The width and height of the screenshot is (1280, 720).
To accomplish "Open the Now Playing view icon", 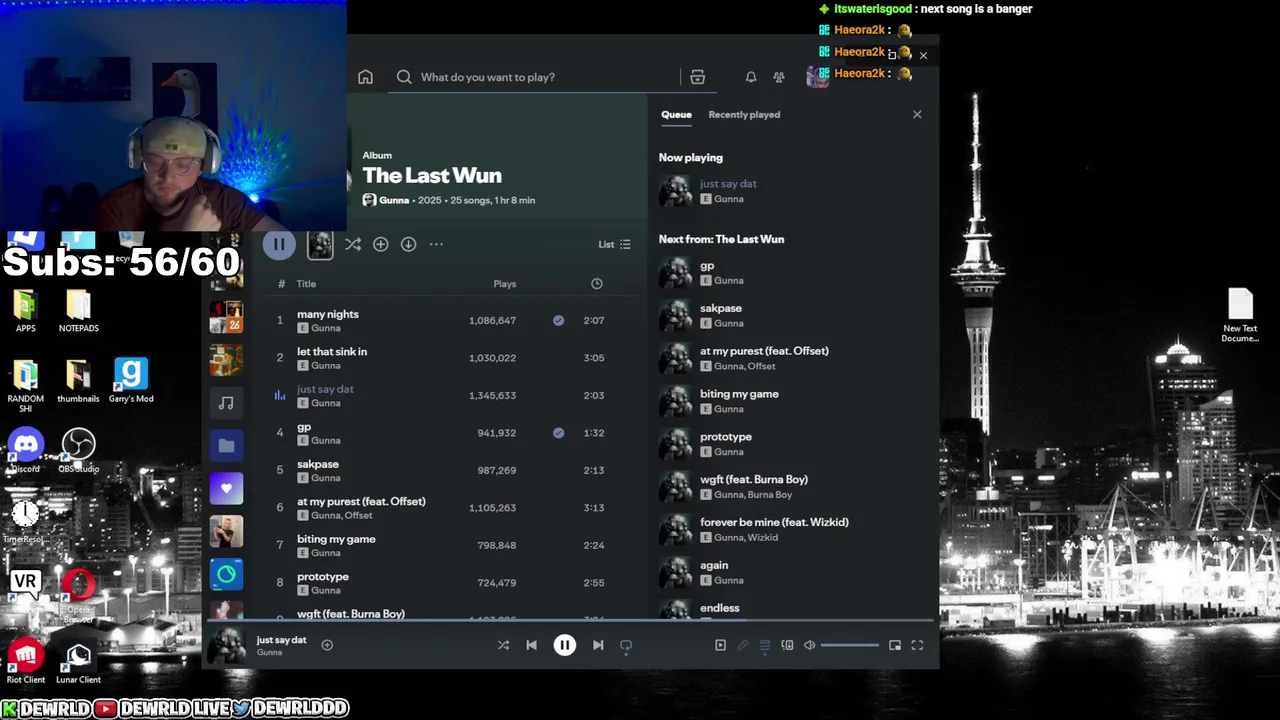I will [720, 645].
